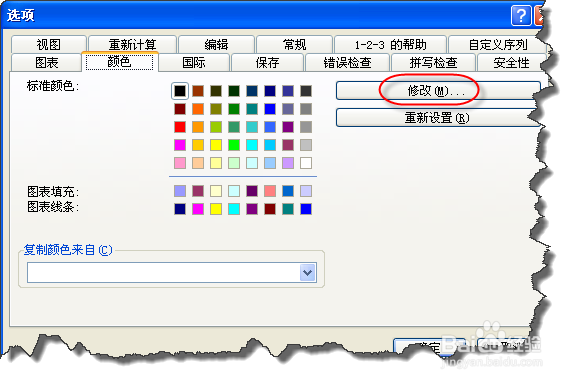Switch to the 视图 tab

click(49, 44)
